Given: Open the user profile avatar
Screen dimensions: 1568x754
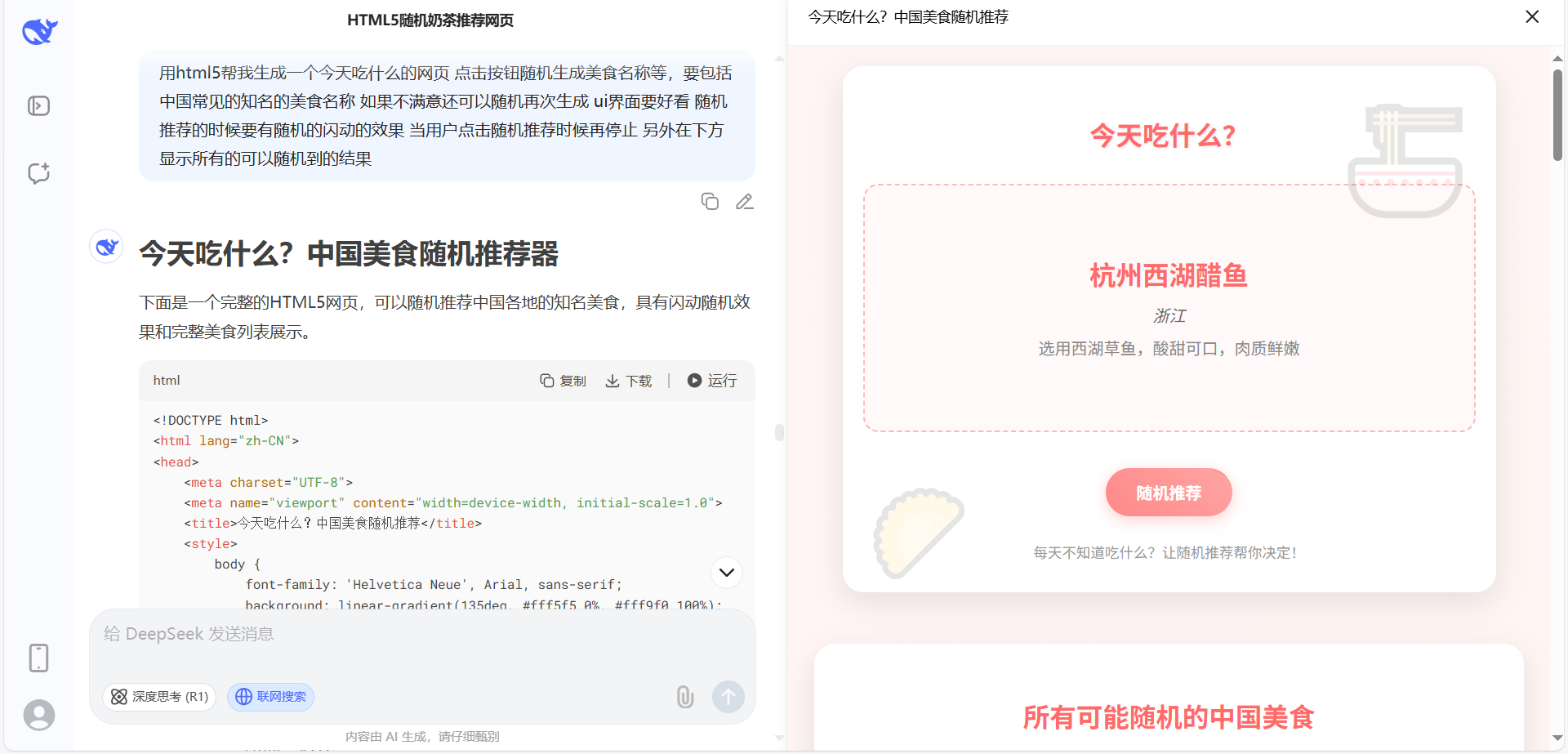Looking at the screenshot, I should click(x=38, y=715).
